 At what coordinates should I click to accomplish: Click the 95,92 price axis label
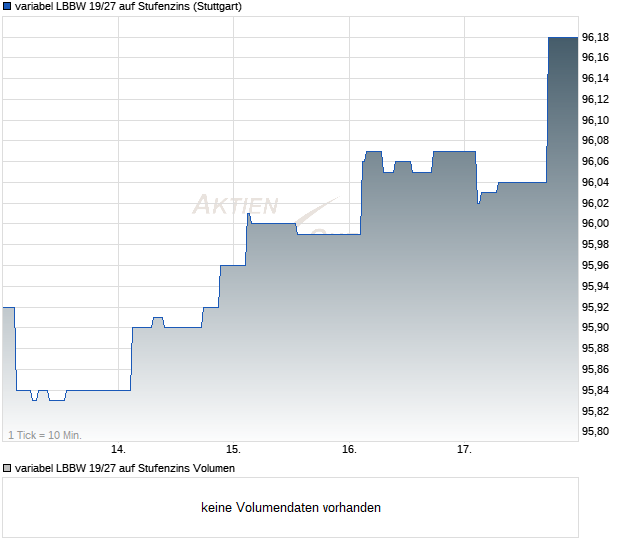pos(595,307)
